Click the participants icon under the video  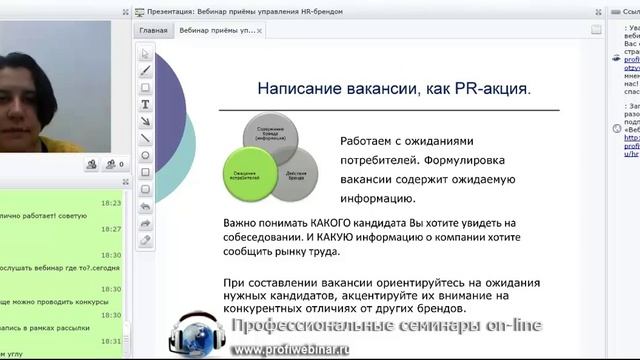(x=92, y=164)
